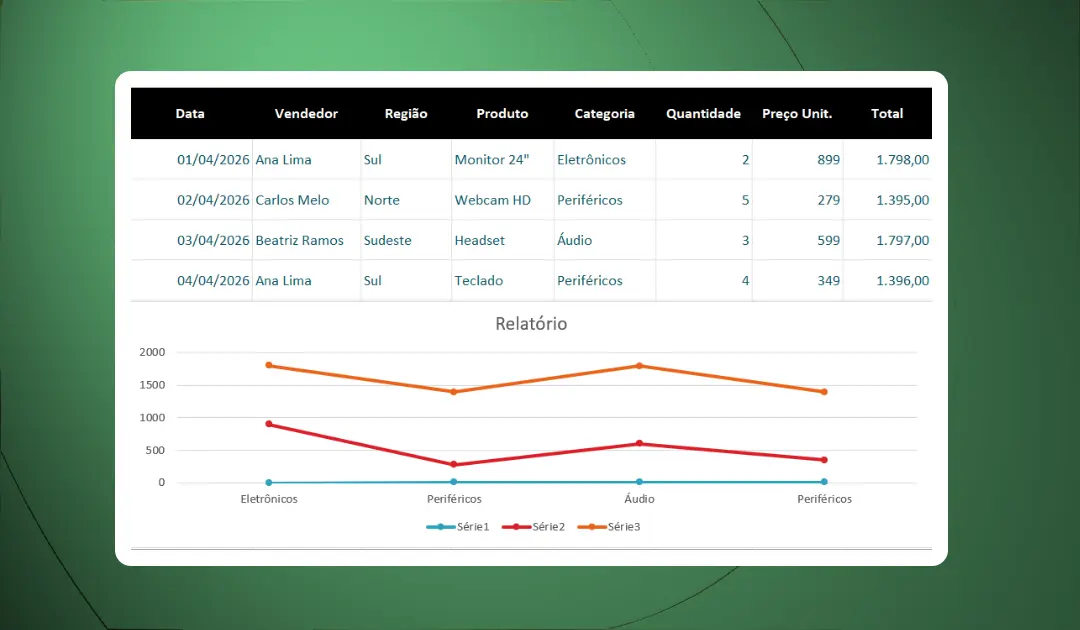Click Periféricos in the Teclado row
This screenshot has width=1080, height=630.
click(590, 281)
